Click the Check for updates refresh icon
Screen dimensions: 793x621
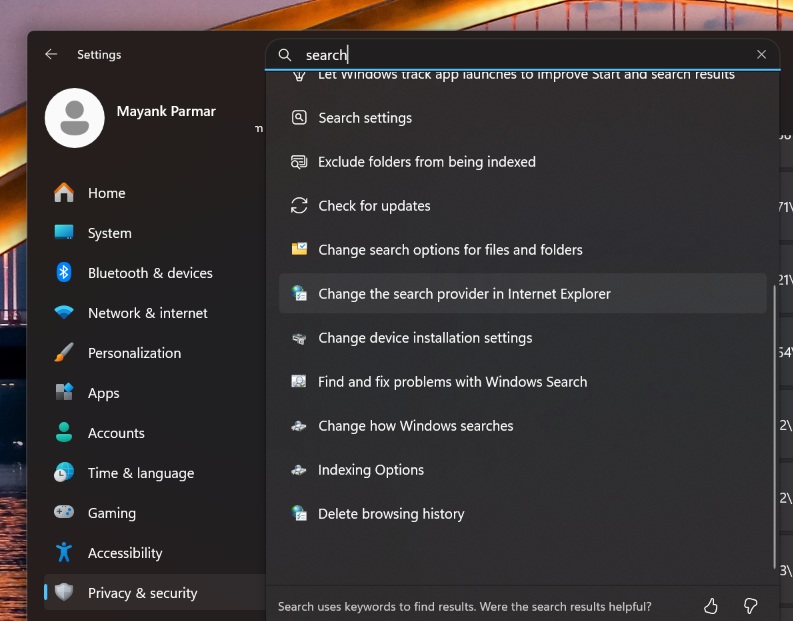click(x=299, y=205)
